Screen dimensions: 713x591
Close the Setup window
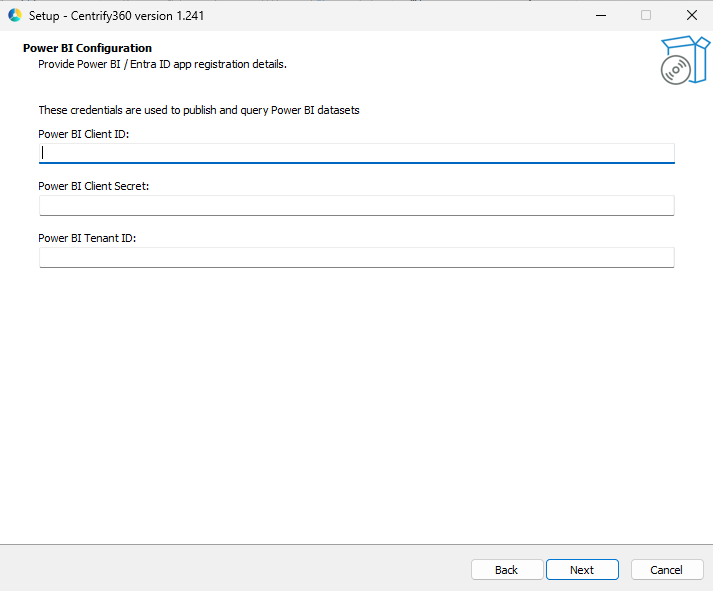tap(692, 15)
